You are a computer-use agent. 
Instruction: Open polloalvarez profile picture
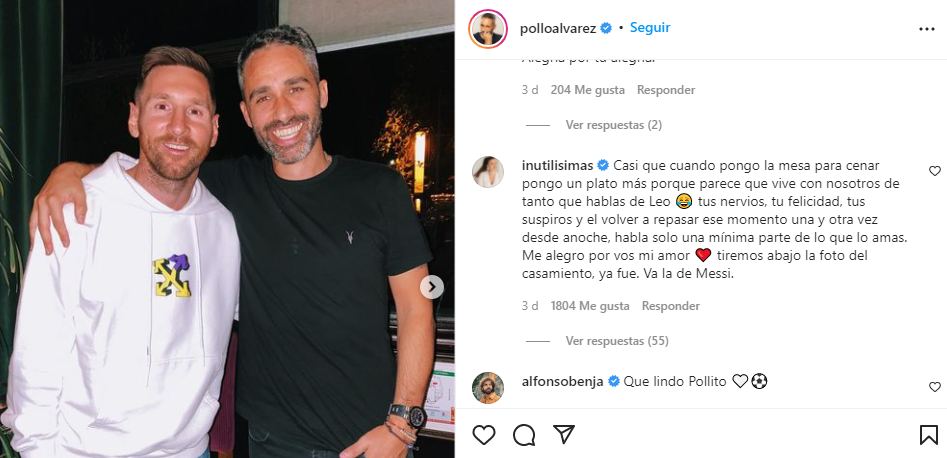[x=487, y=29]
